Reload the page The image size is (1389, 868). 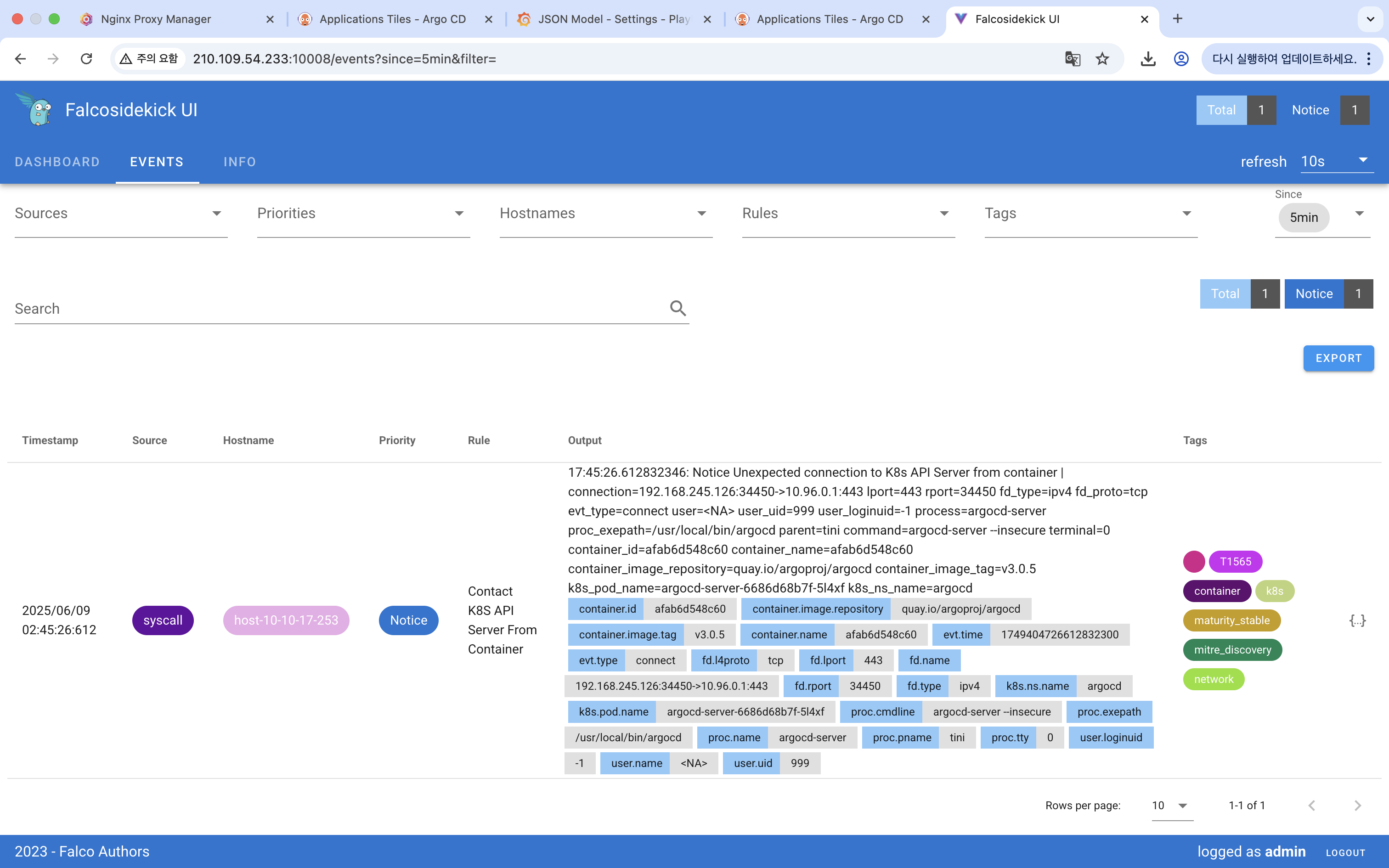(x=87, y=59)
